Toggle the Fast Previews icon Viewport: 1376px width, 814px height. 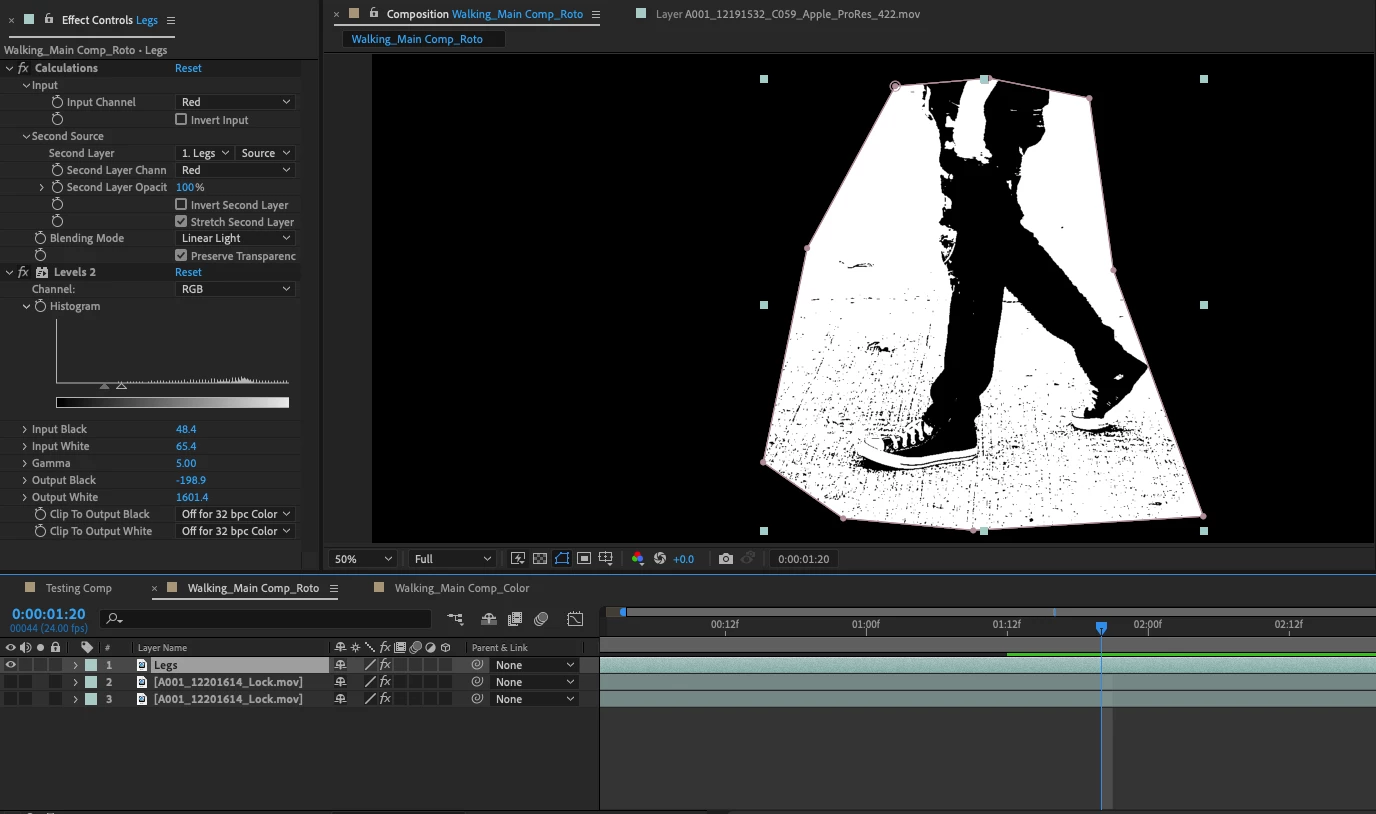click(518, 559)
